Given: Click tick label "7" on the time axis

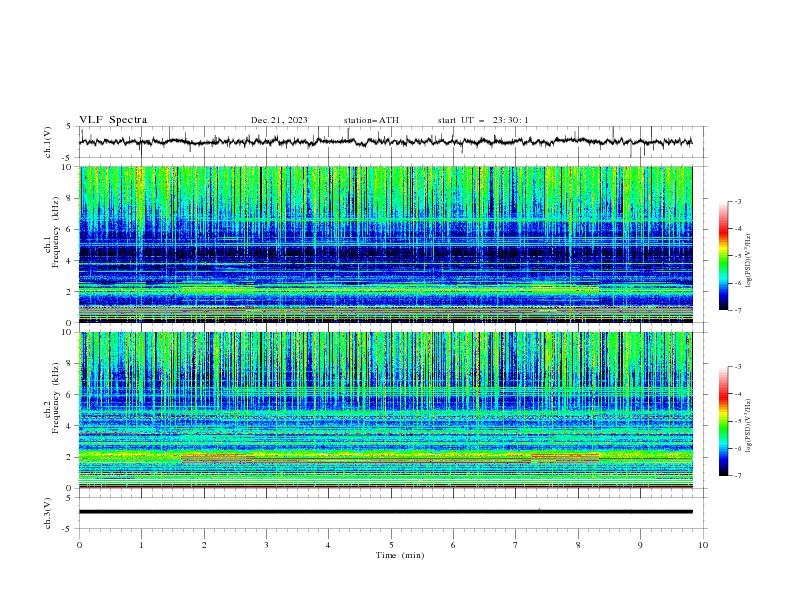Looking at the screenshot, I should tap(516, 545).
